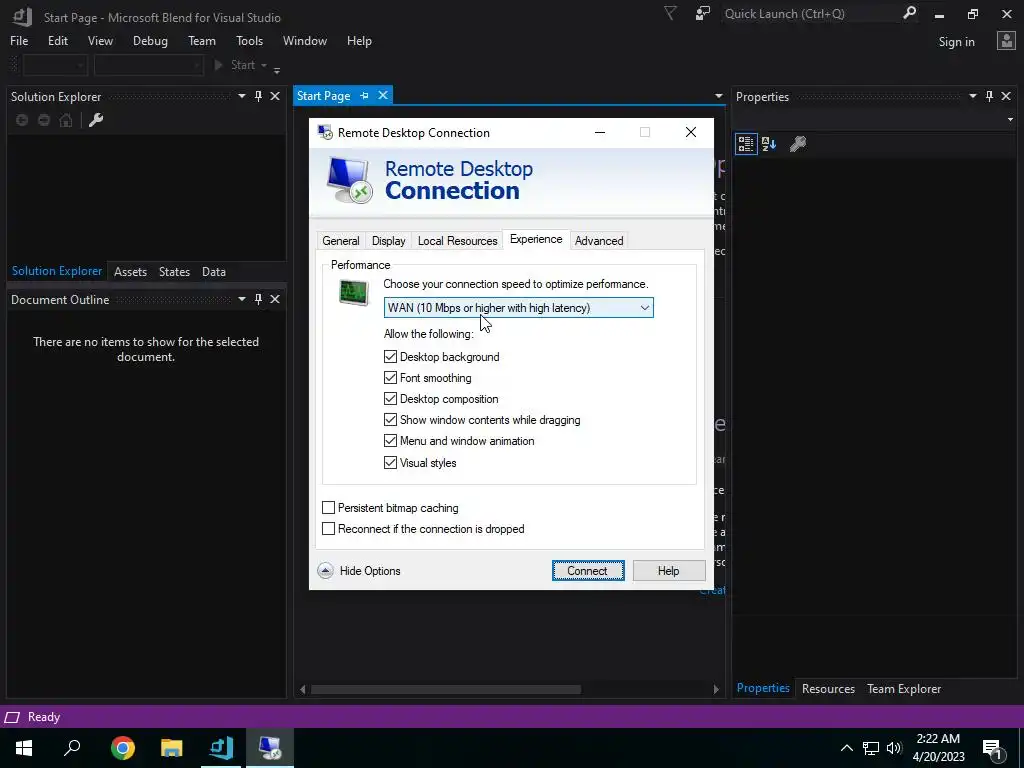Uncheck Desktop background option
This screenshot has height=768, width=1024.
(391, 357)
